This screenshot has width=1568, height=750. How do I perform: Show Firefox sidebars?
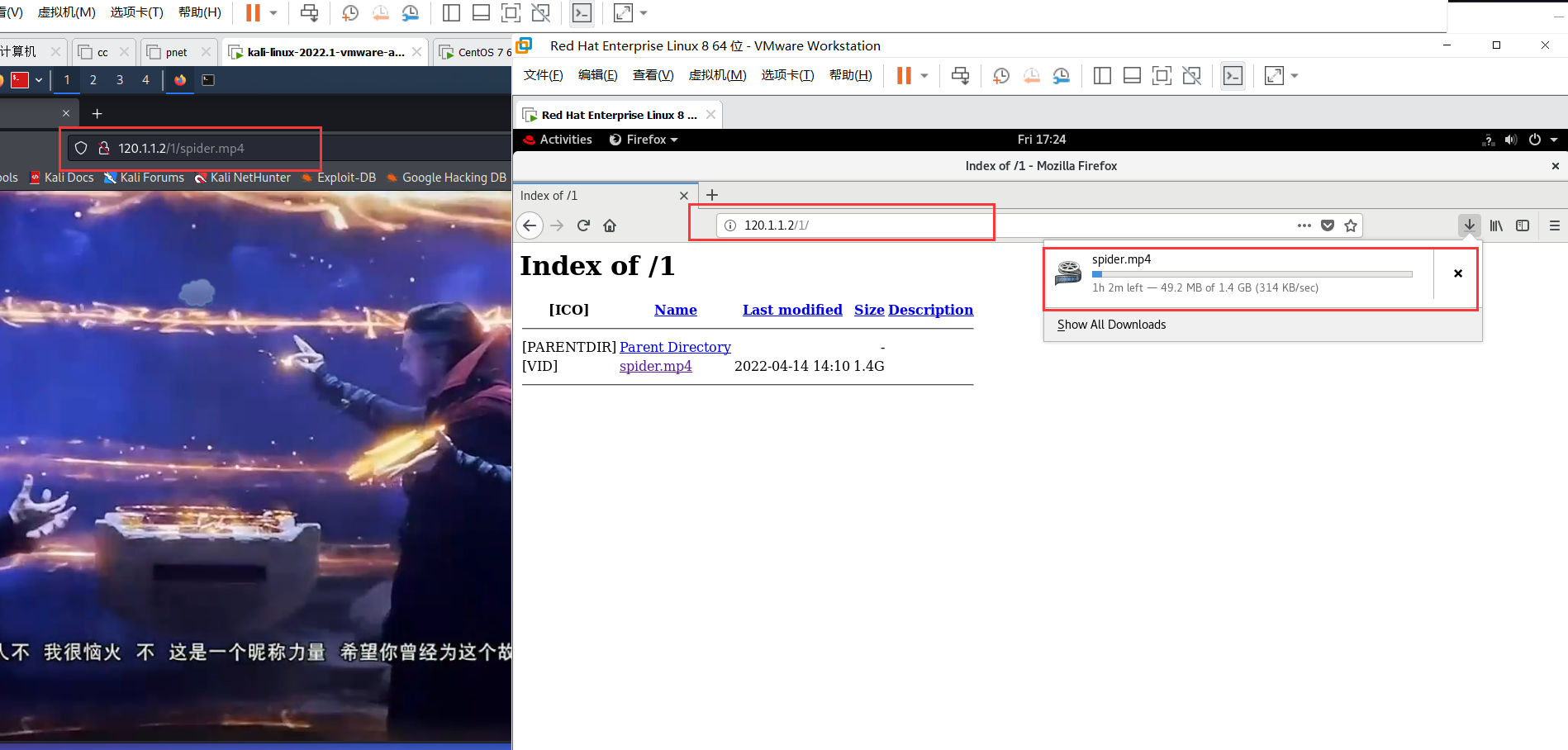click(x=1523, y=225)
